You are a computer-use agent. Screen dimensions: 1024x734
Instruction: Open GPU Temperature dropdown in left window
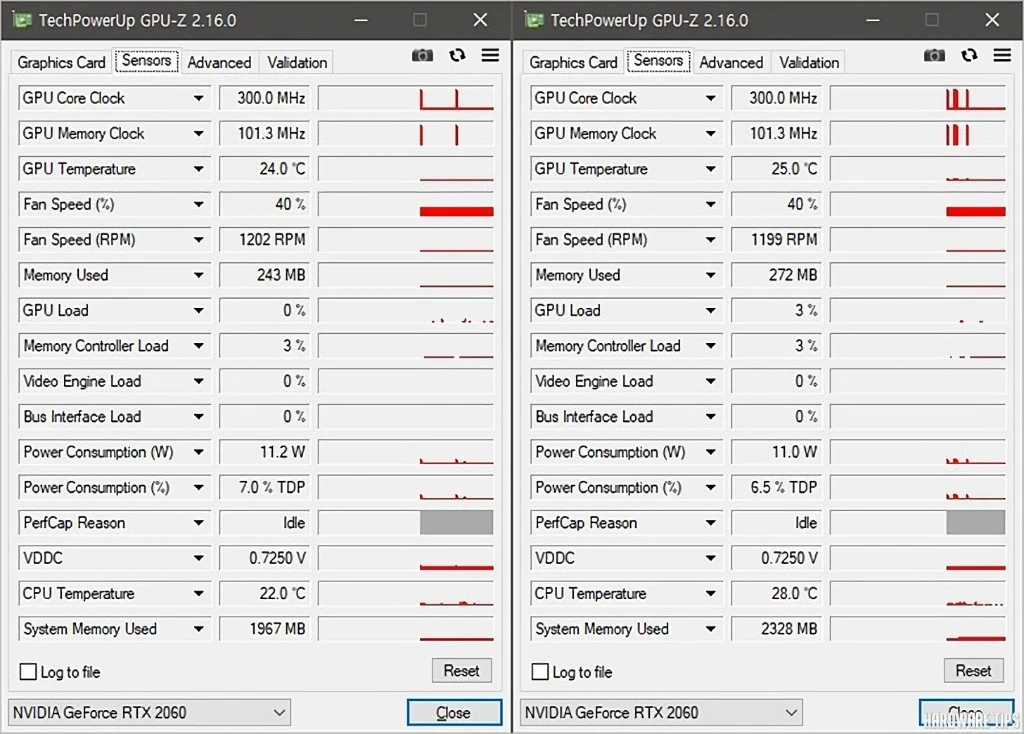(198, 169)
